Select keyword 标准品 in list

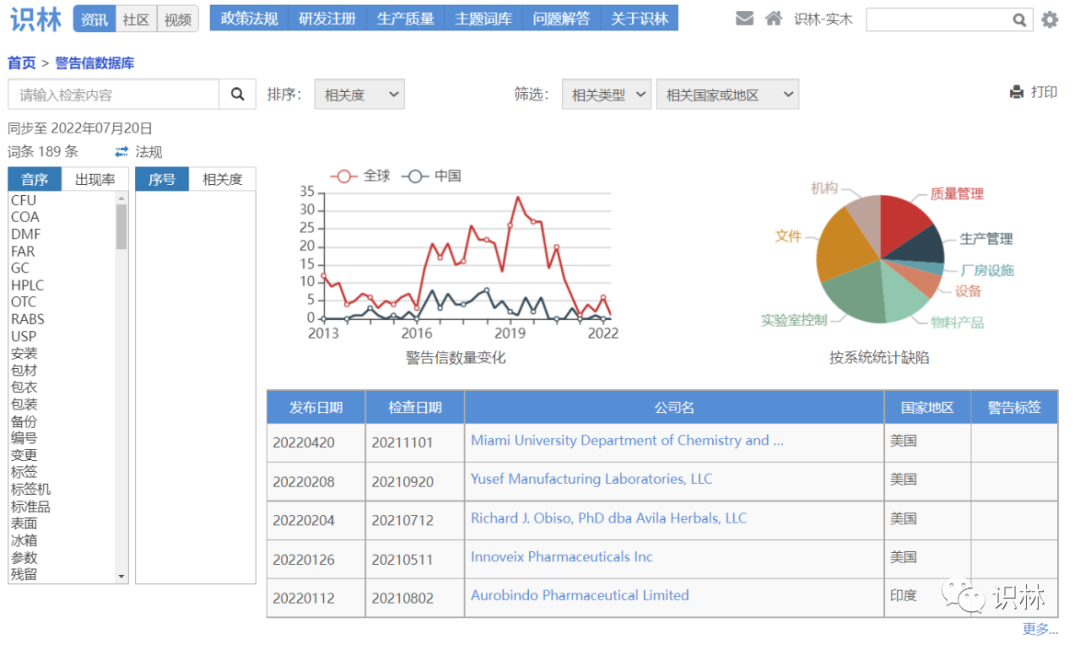coord(30,506)
